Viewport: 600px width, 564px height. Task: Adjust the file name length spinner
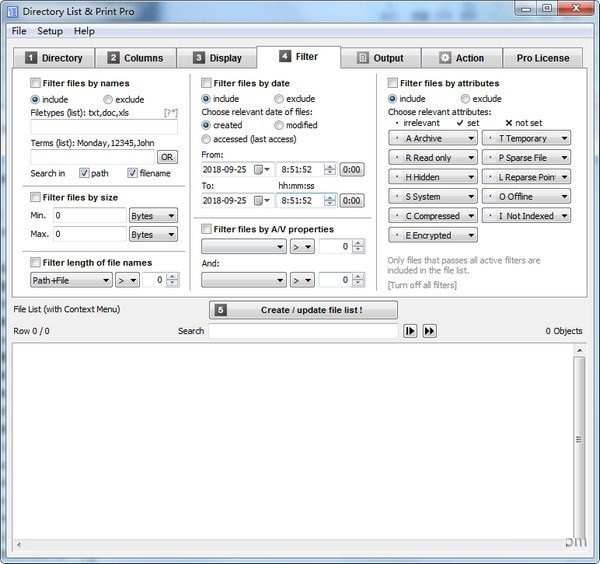[x=172, y=280]
